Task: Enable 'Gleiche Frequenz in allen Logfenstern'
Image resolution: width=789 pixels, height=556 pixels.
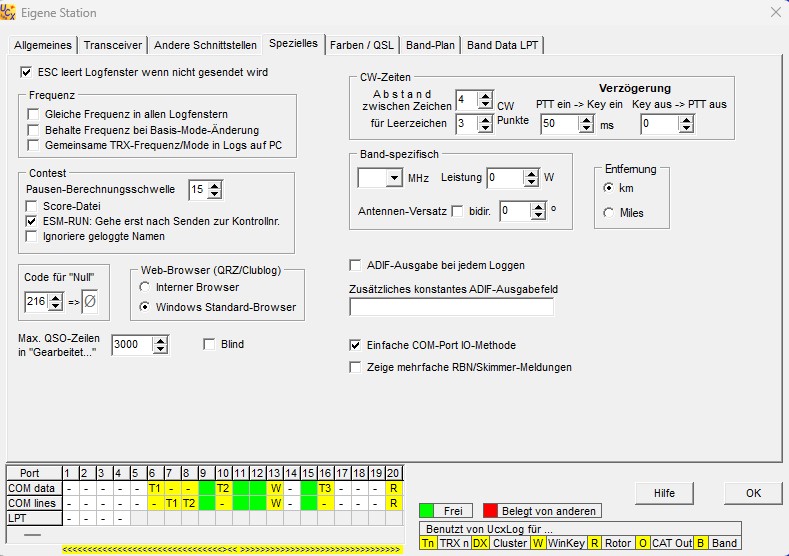Action: tap(34, 115)
